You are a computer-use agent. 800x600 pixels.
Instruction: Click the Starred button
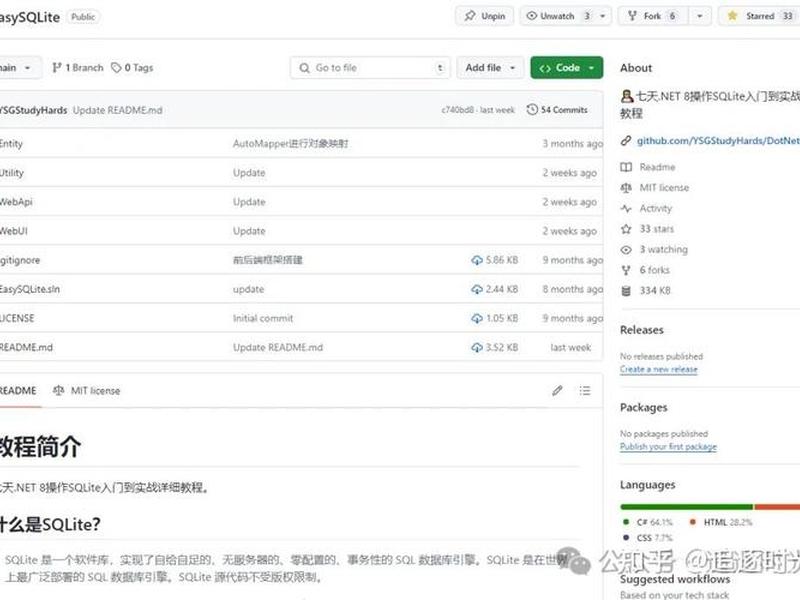759,16
